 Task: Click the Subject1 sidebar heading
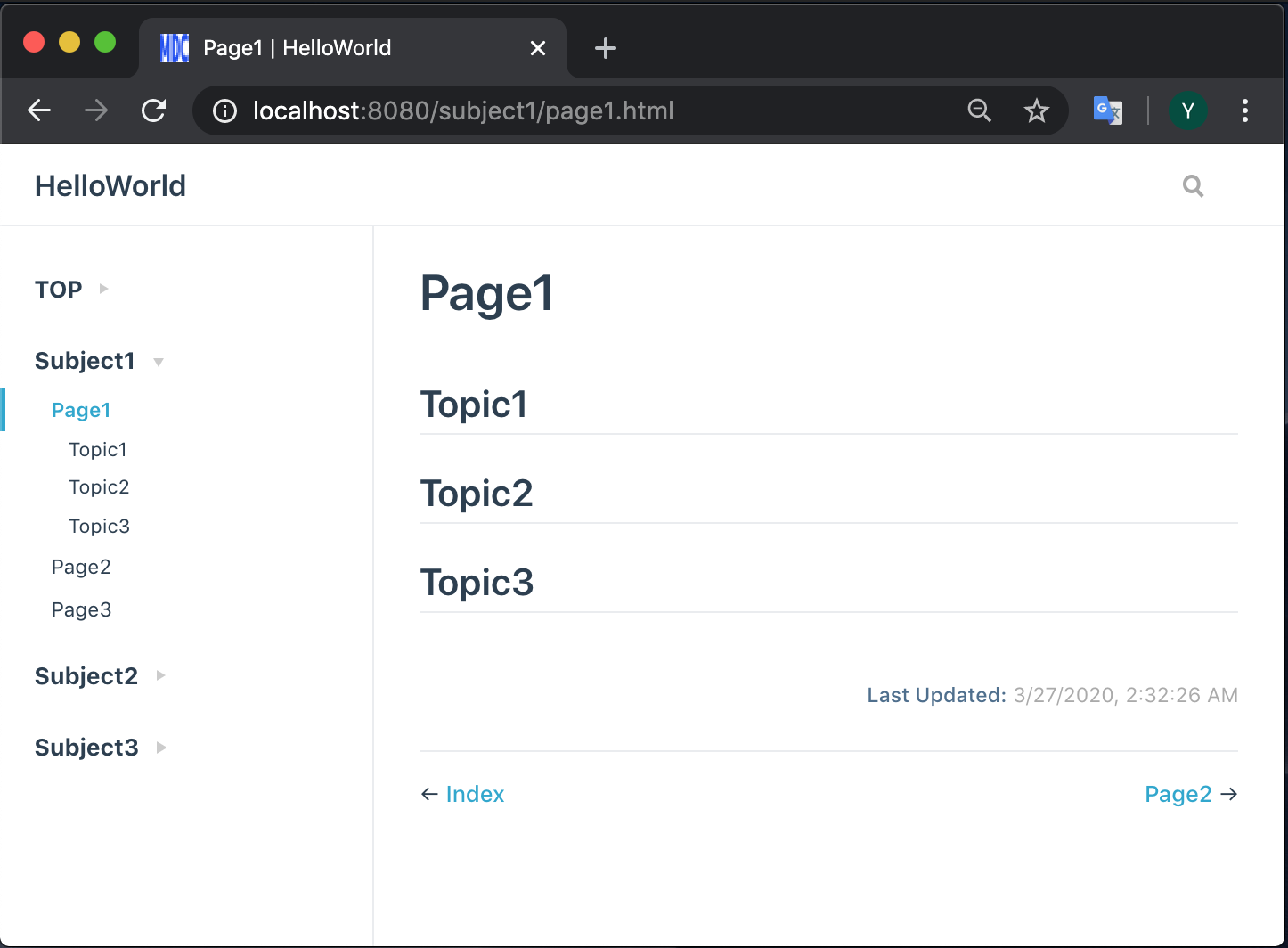coord(85,361)
